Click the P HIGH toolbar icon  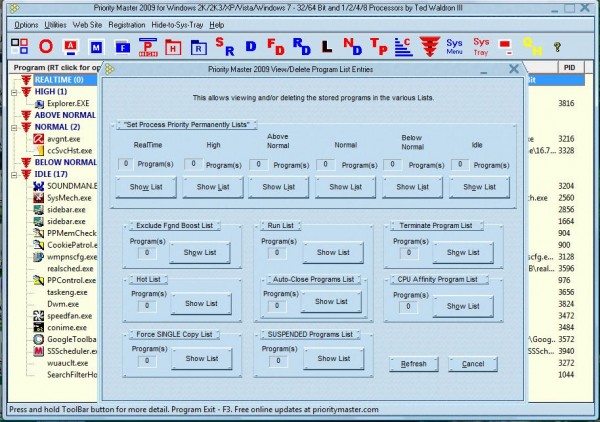148,46
